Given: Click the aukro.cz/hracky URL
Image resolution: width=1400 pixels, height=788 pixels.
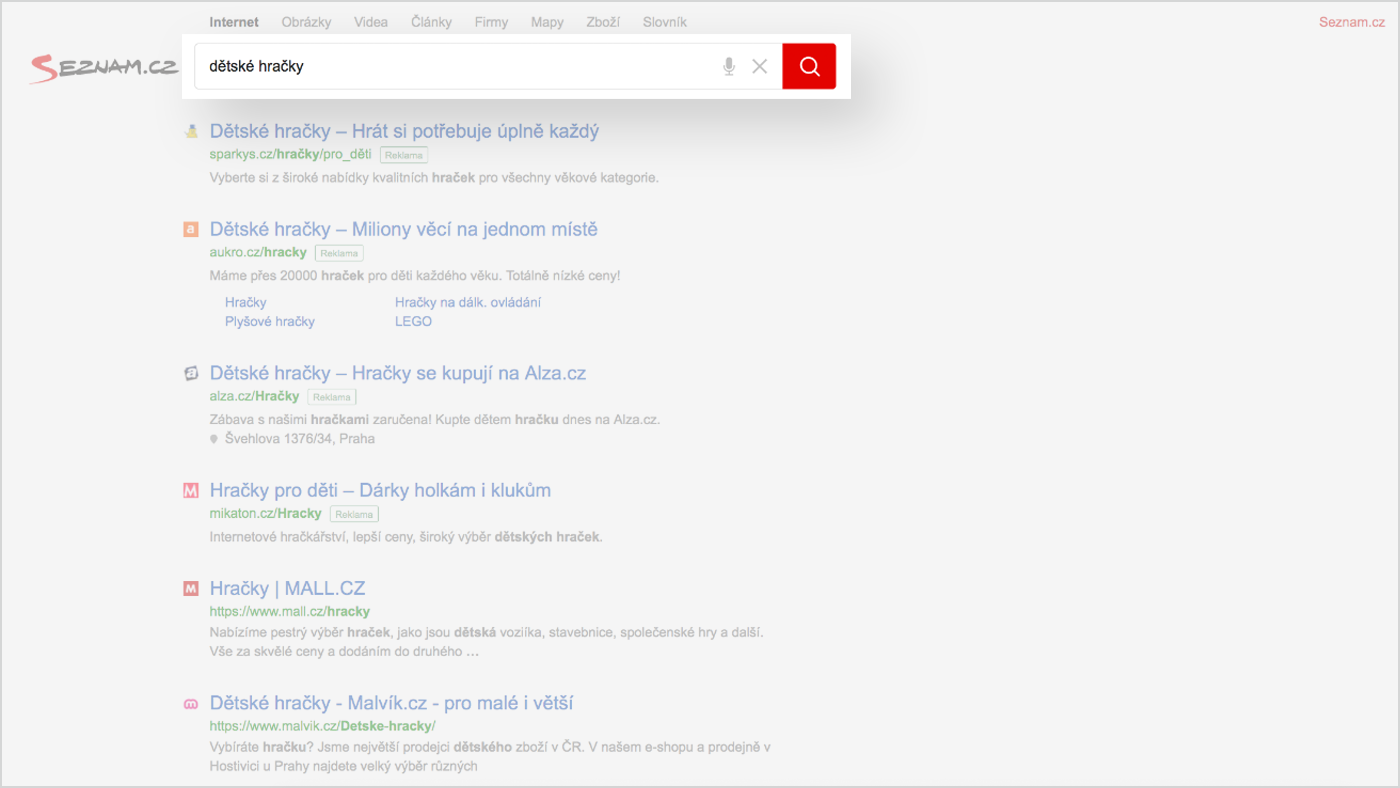Looking at the screenshot, I should pos(258,252).
